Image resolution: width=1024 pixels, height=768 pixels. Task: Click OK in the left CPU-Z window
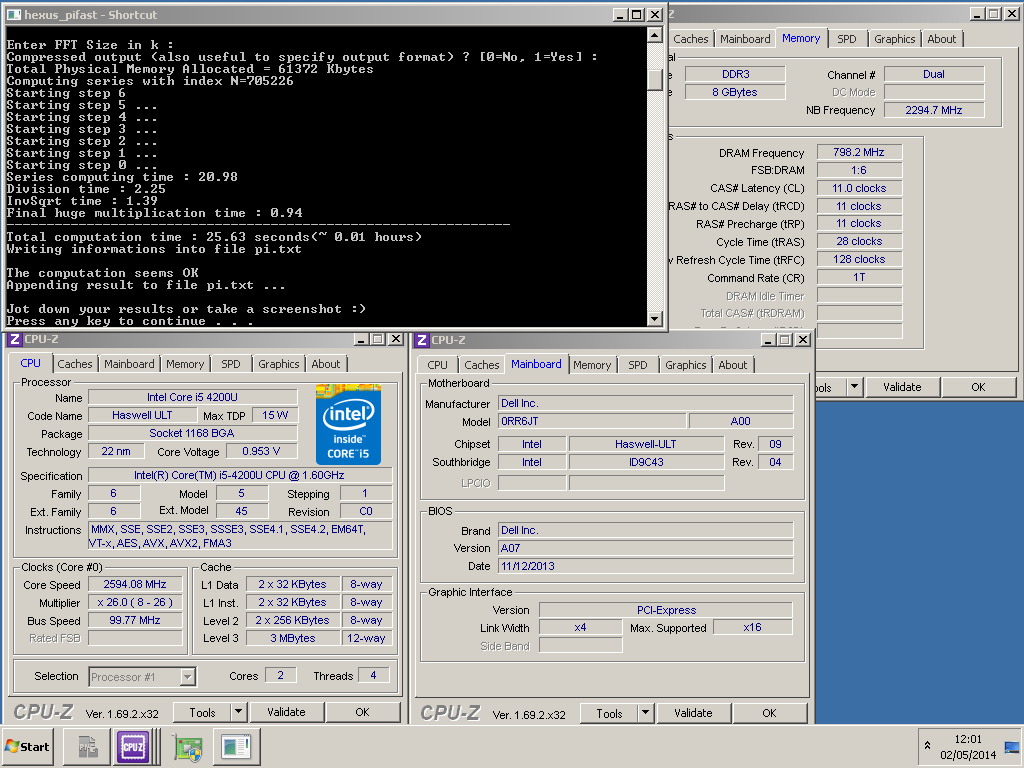pos(362,712)
